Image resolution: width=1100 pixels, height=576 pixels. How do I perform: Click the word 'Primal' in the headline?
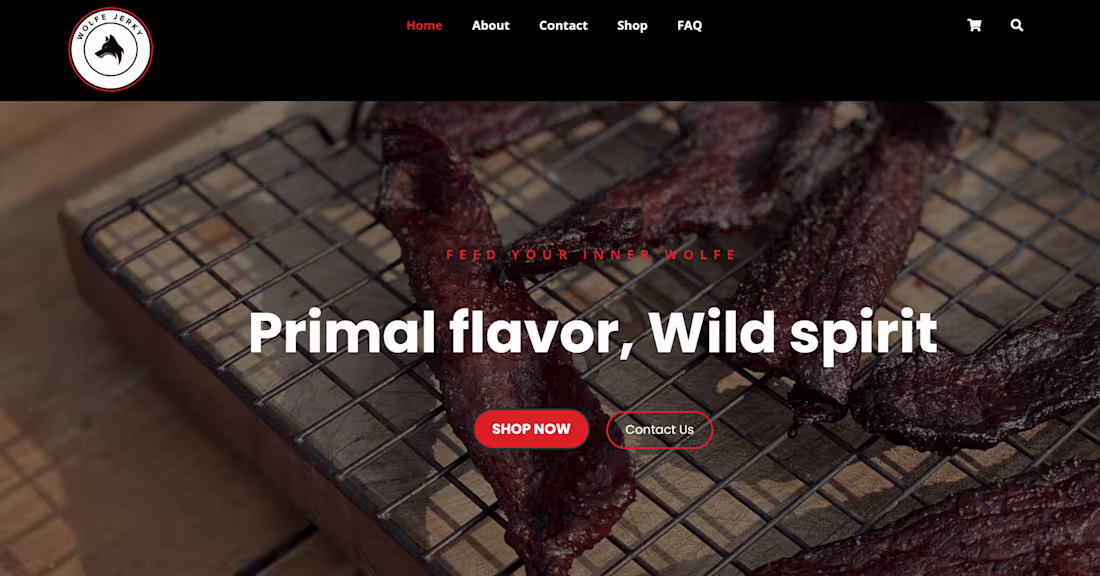(x=342, y=331)
